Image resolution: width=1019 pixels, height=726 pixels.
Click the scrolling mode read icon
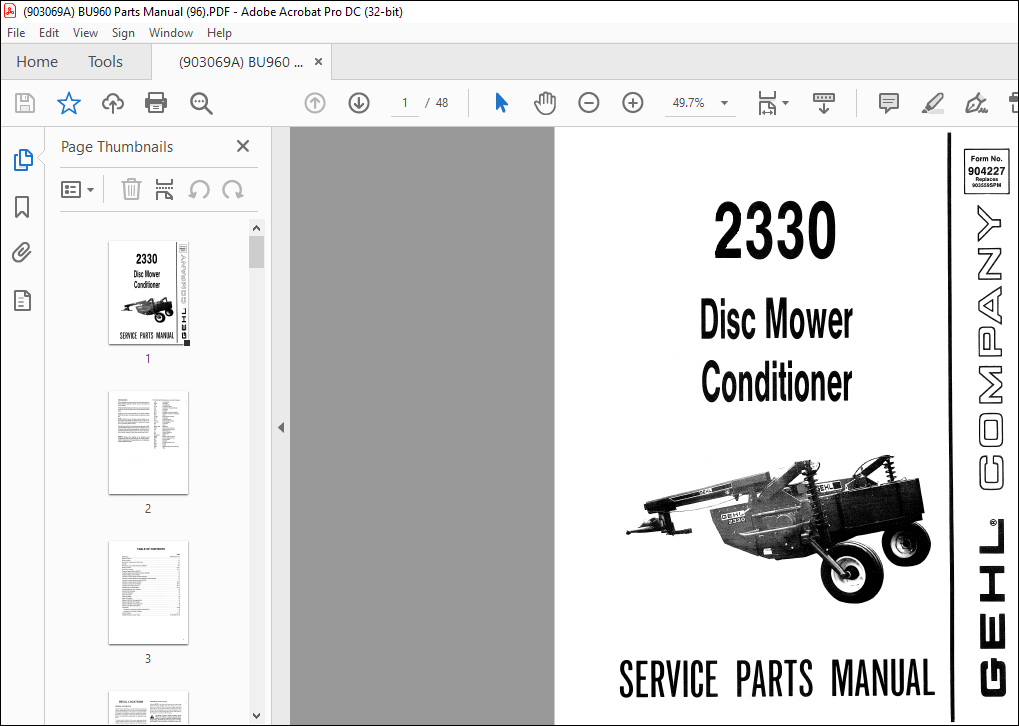823,103
